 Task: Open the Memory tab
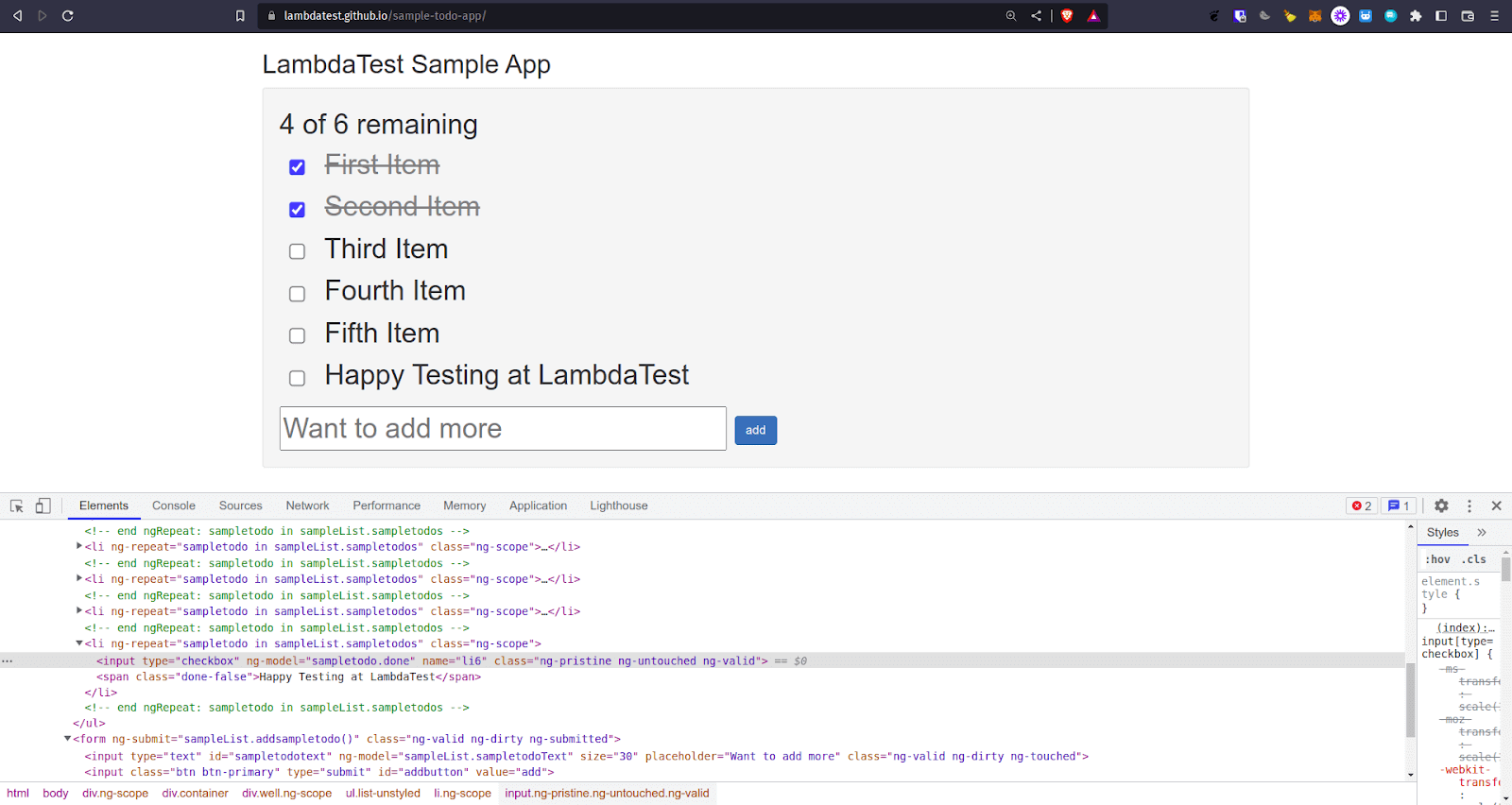pos(465,506)
